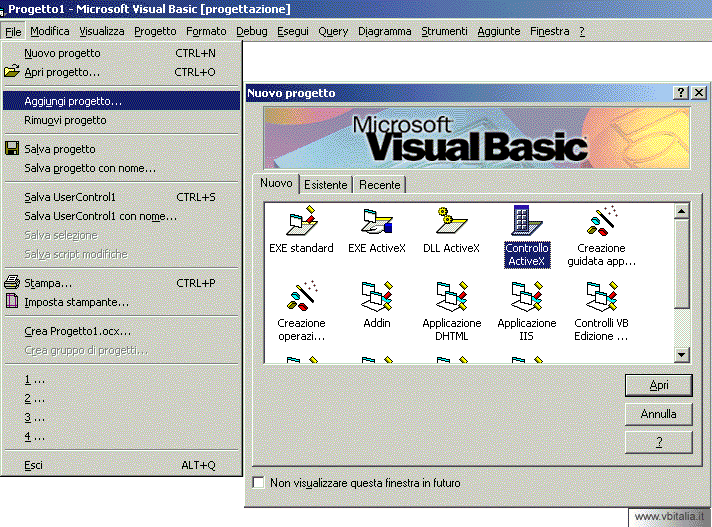Open the File menu

[x=13, y=31]
